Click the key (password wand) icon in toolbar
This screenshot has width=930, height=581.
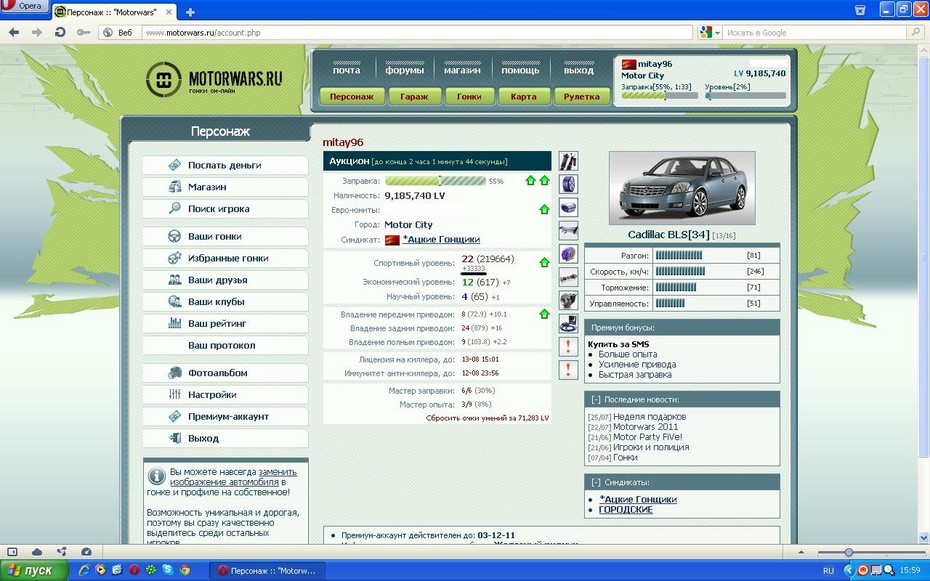[x=83, y=32]
